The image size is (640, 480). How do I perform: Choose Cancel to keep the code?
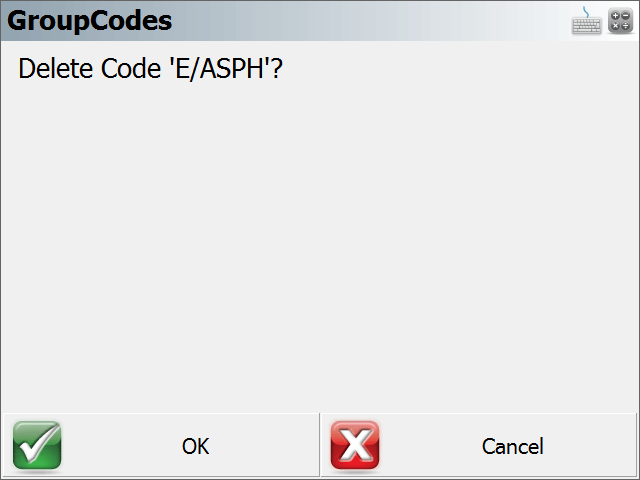pyautogui.click(x=478, y=445)
